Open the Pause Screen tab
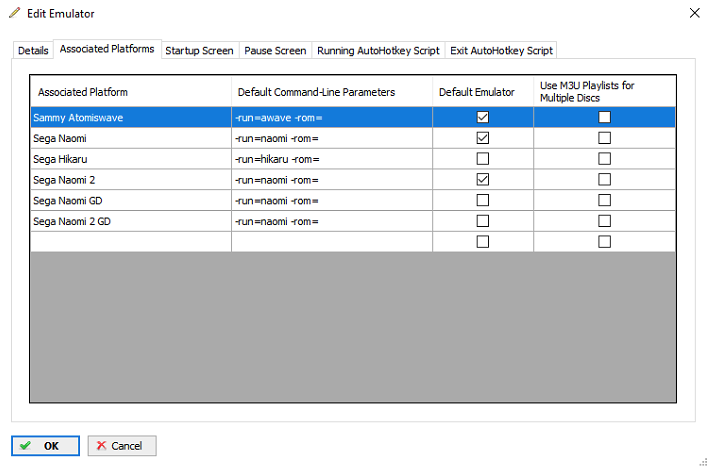This screenshot has width=708, height=466. coord(275,50)
